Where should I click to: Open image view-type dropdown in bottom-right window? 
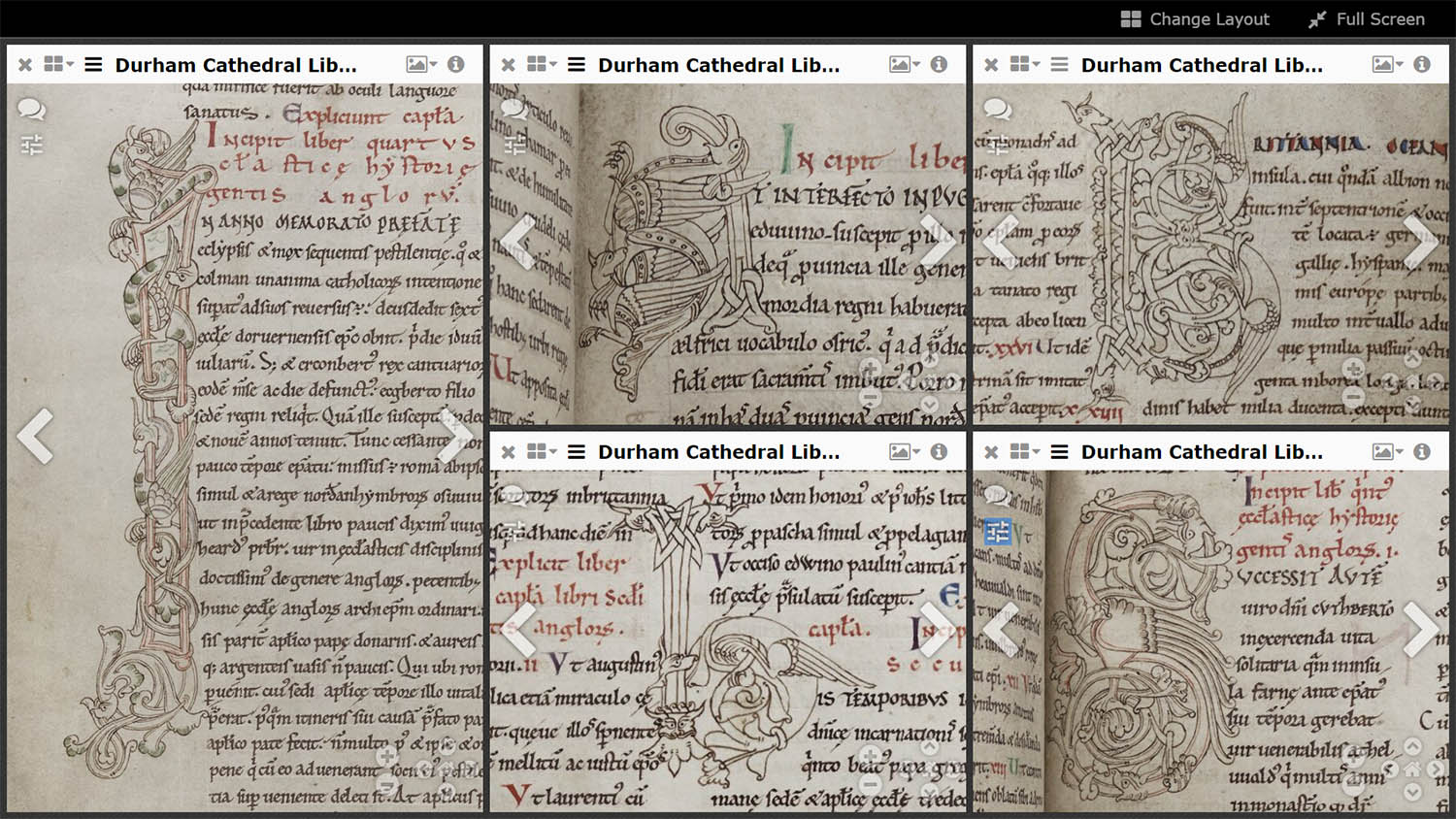(1388, 451)
